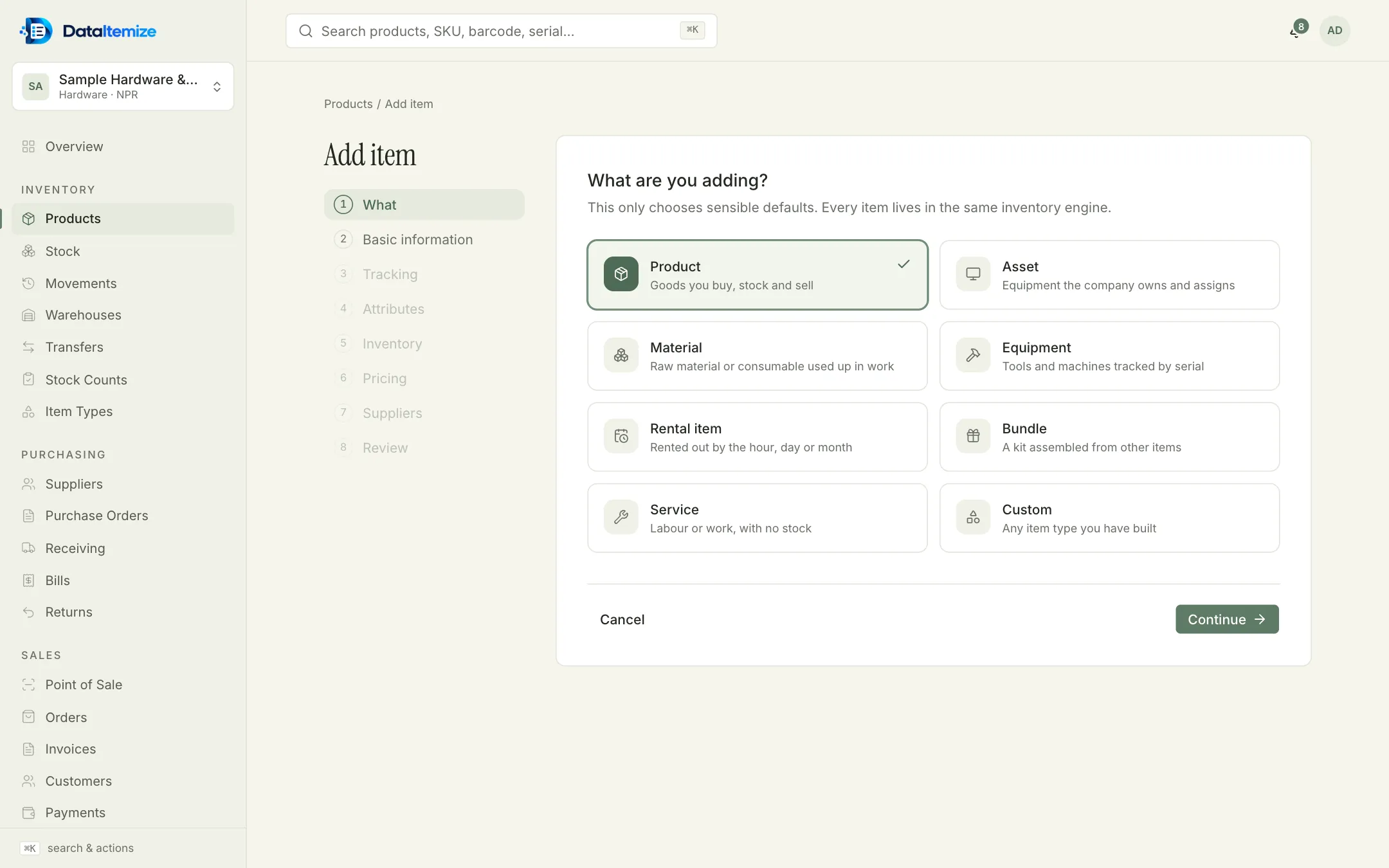This screenshot has height=868, width=1389.
Task: Go to step 6 Pricing
Action: pyautogui.click(x=424, y=378)
